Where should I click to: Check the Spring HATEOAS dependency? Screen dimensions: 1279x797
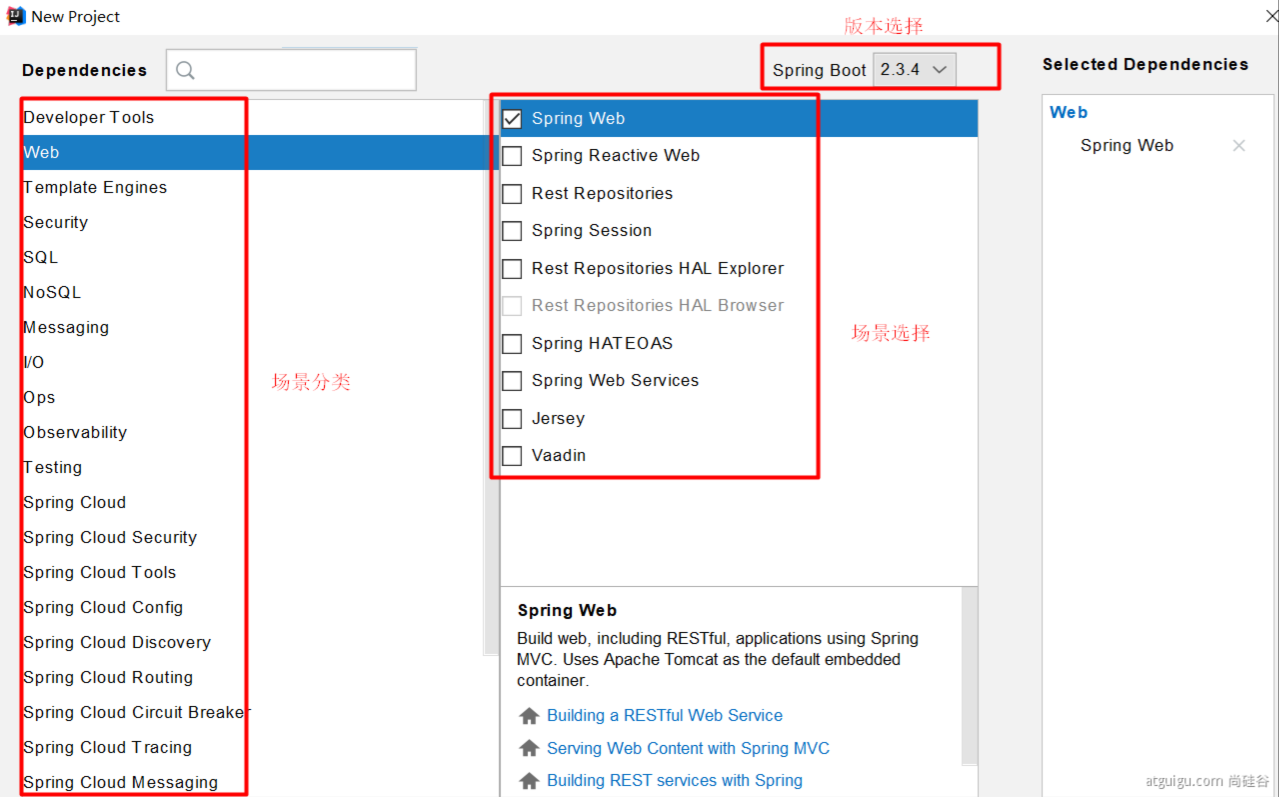point(512,344)
